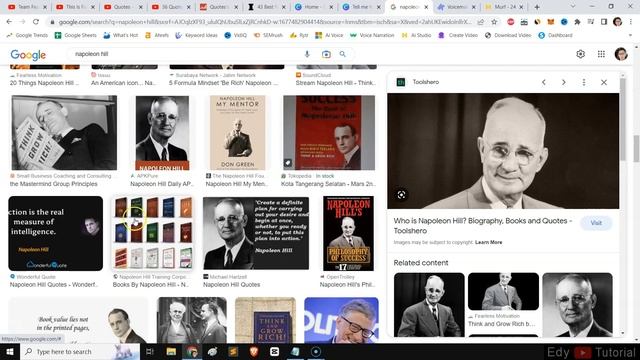
Task: Click the Google search magnifier icon
Action: click(342, 54)
